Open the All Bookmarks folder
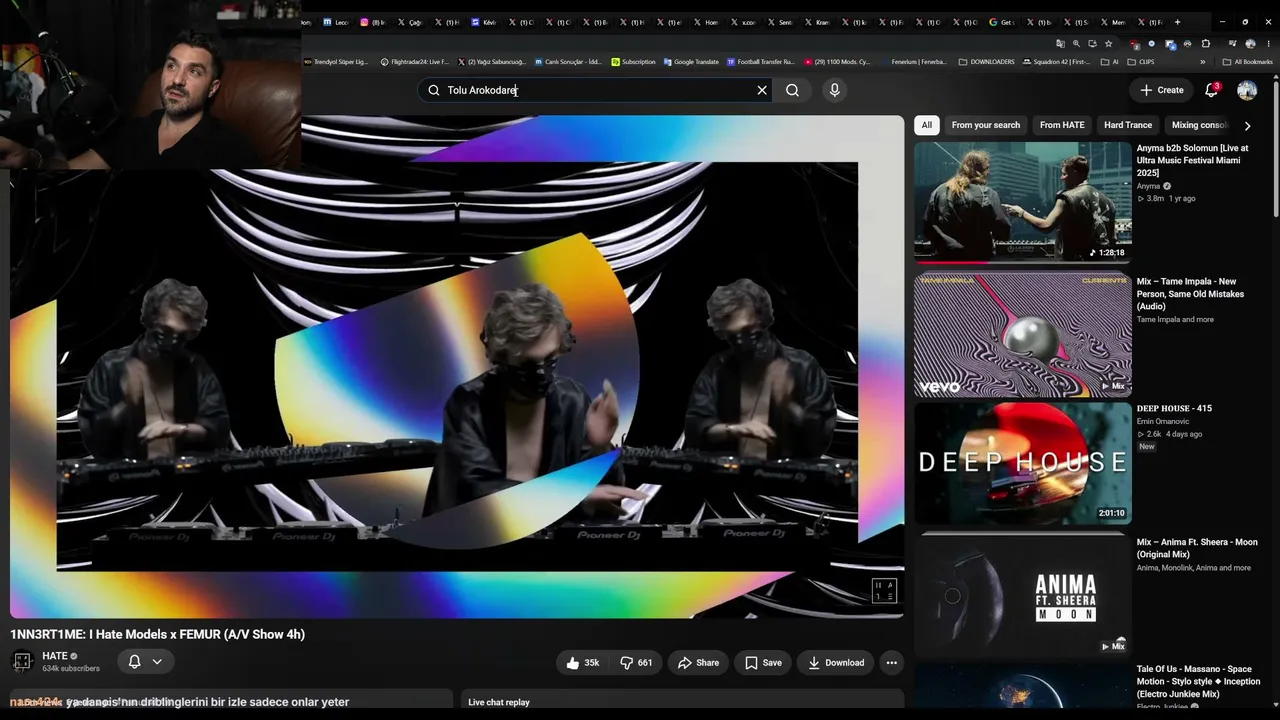Screen dimensions: 1280x720 tap(1247, 62)
